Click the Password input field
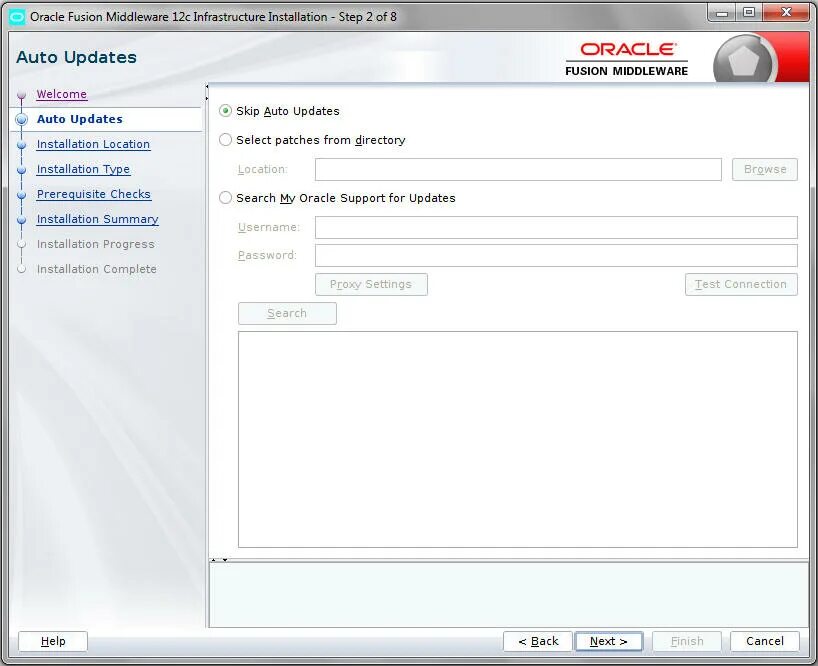The image size is (818, 666). [x=556, y=256]
